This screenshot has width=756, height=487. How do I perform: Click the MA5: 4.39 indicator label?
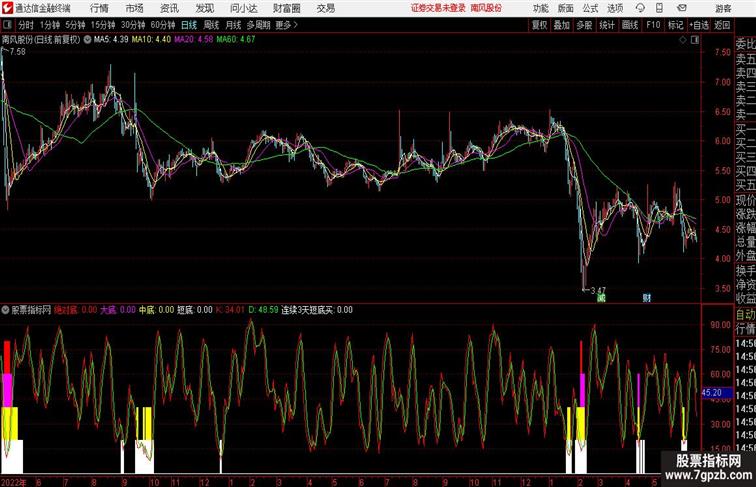point(111,40)
